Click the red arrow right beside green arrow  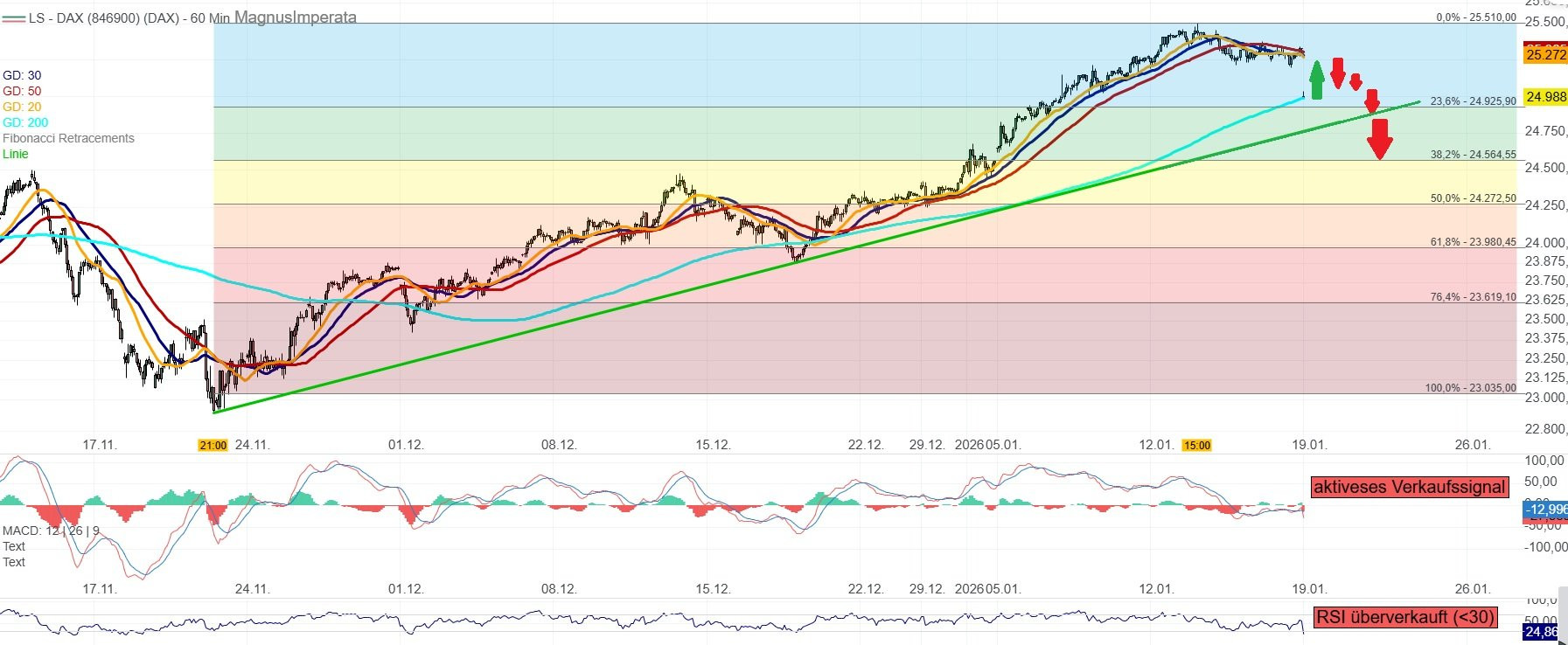pos(1337,73)
